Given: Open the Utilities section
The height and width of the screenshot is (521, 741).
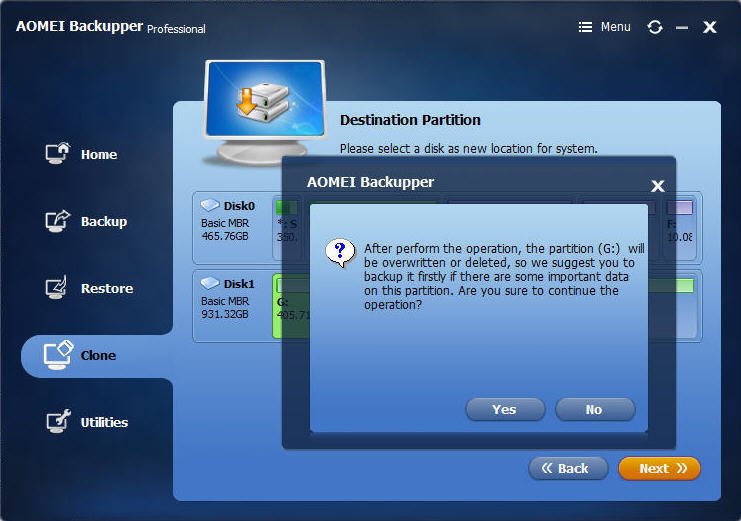Looking at the screenshot, I should [x=104, y=422].
